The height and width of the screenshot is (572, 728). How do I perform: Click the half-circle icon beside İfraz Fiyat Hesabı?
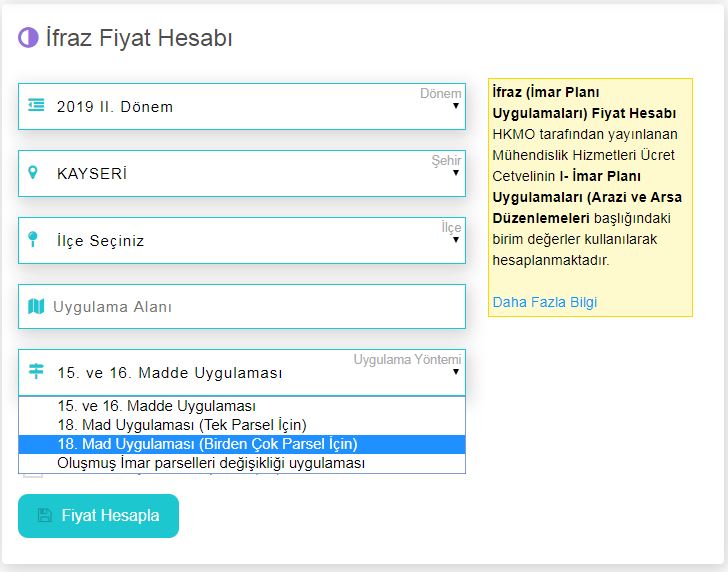28,38
